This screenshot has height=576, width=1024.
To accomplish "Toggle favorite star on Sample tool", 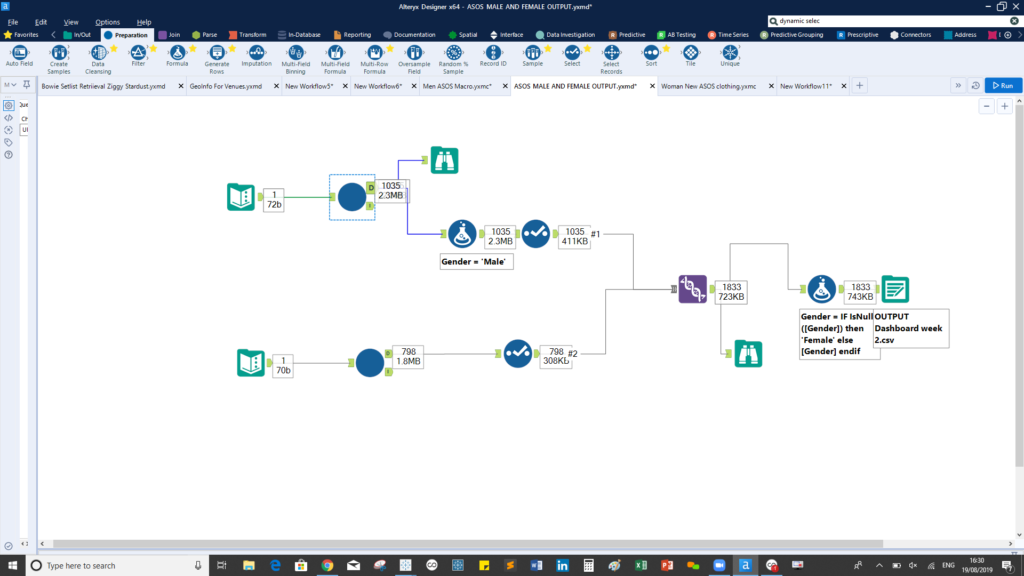I will (547, 46).
